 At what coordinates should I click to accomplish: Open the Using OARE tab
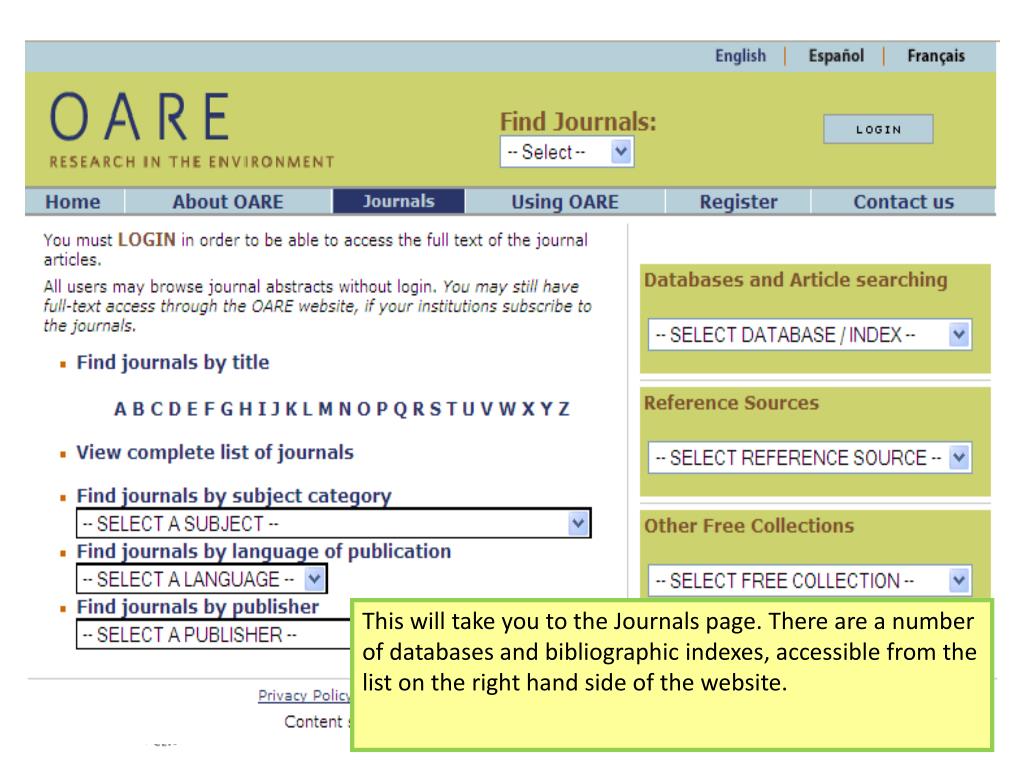coord(565,202)
